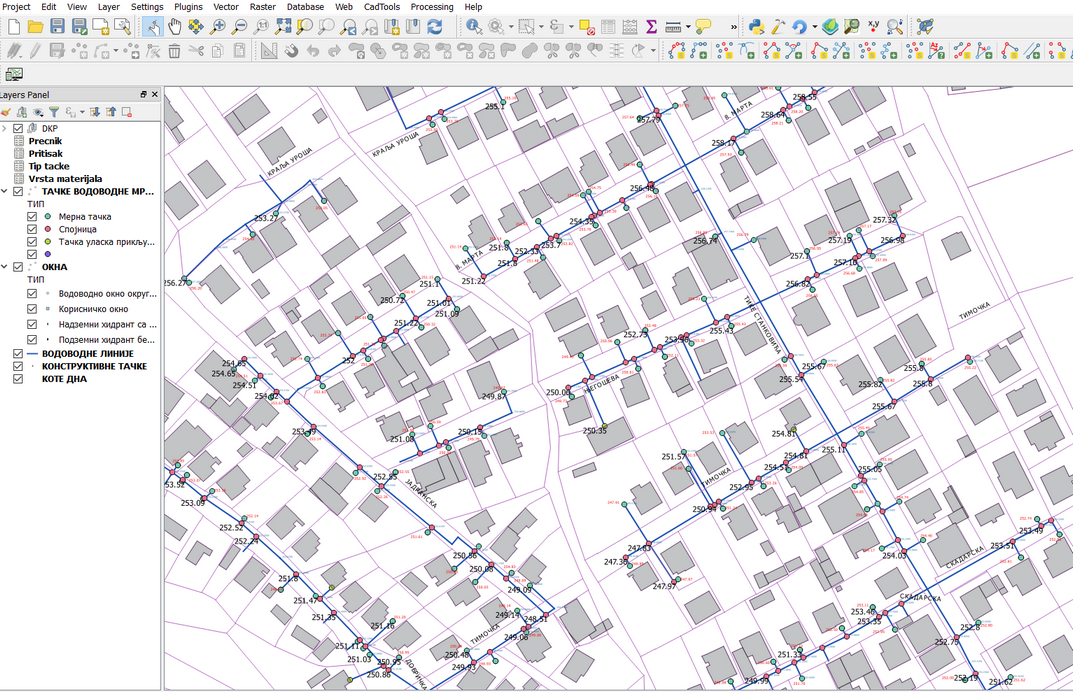Hide the КОТЕ ДНА layer
Screen dimensions: 1073x692
[x=19, y=379]
